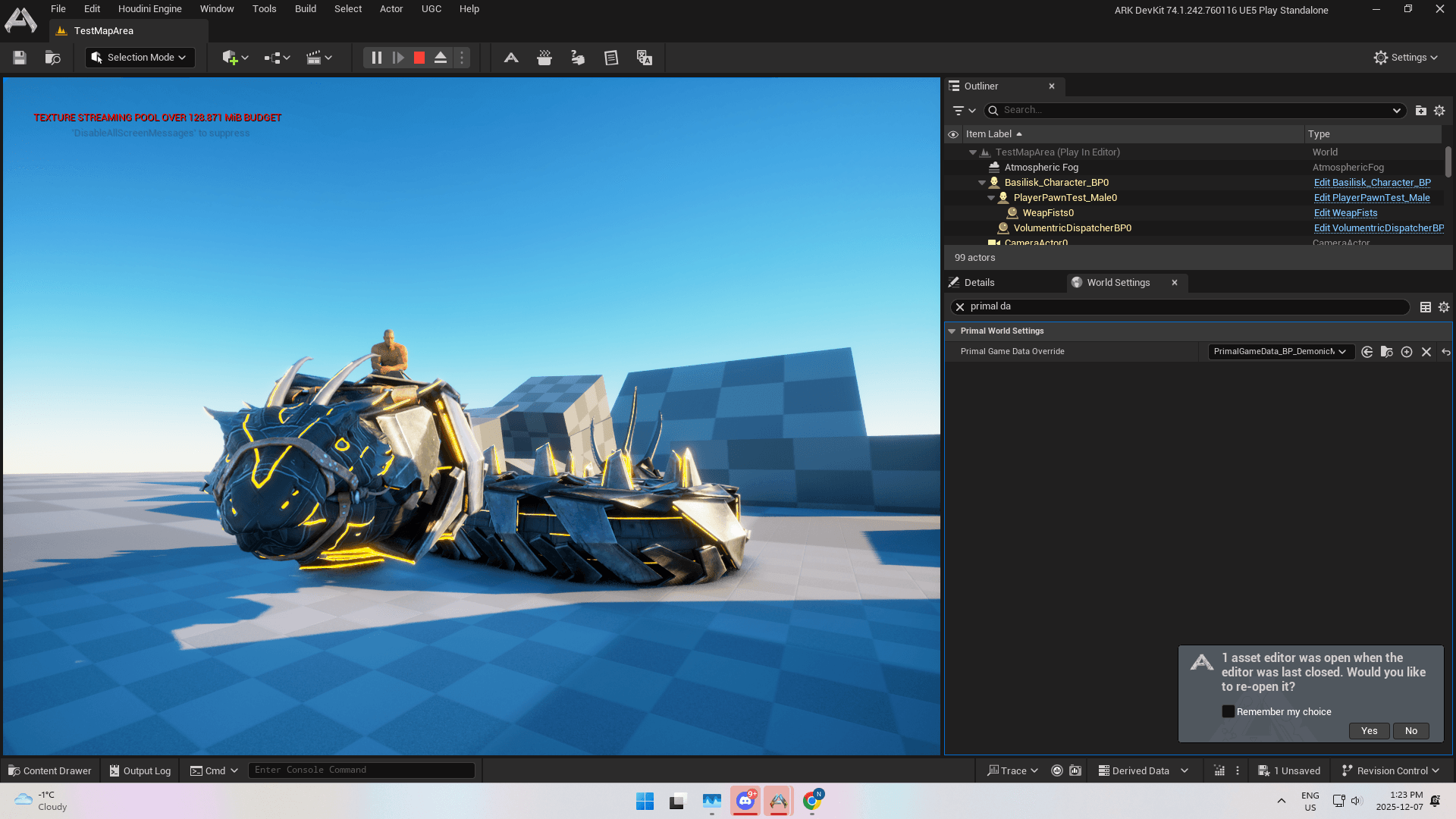Pause the play-in-editor simulation
The height and width of the screenshot is (819, 1456).
(376, 58)
